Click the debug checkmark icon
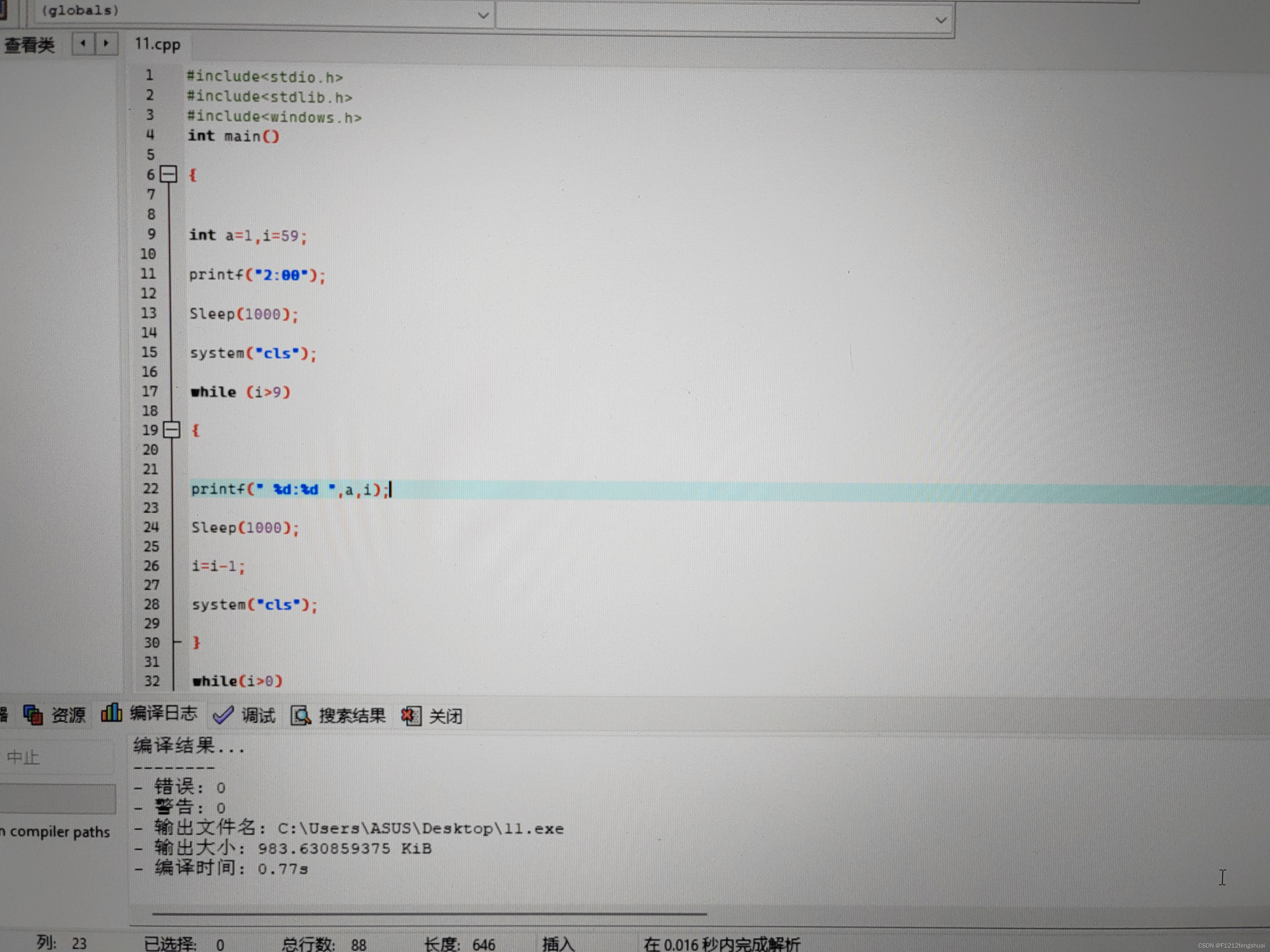Screen dimensions: 1270x952 pyautogui.click(x=223, y=714)
